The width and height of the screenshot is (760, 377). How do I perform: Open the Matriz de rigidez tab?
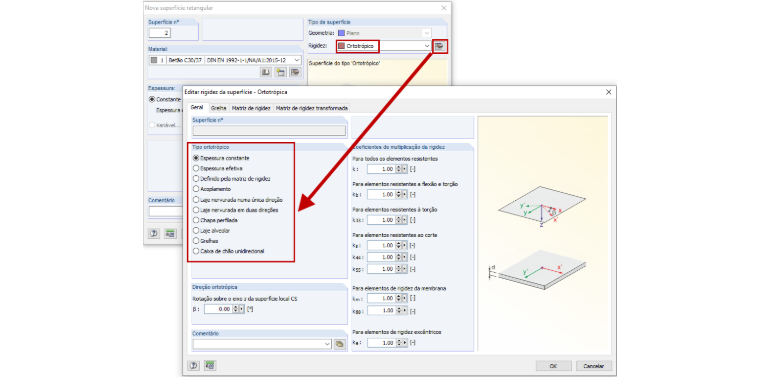[x=251, y=108]
